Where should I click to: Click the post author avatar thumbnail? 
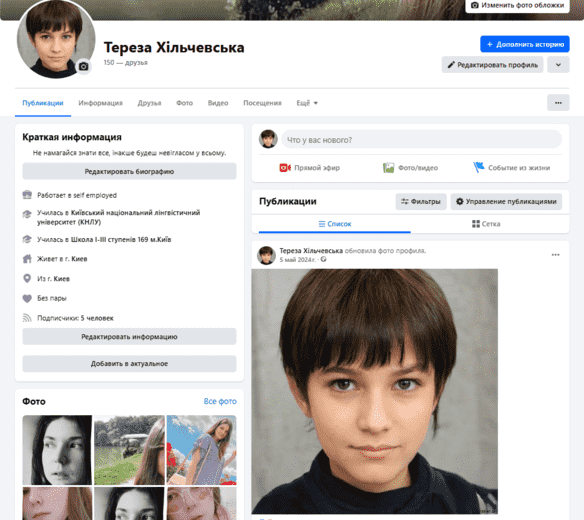266,255
